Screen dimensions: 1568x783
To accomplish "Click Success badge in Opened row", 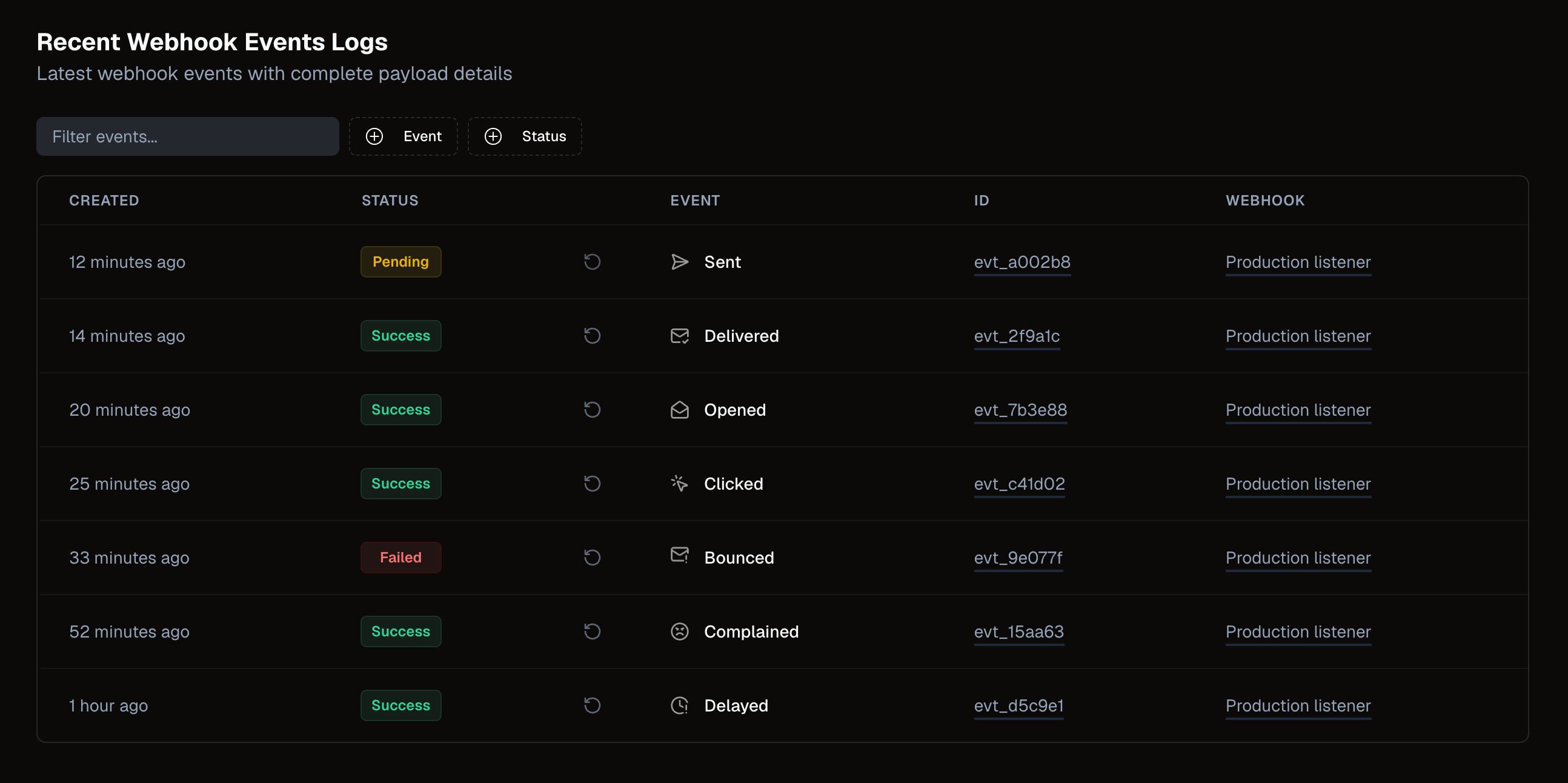I will pyautogui.click(x=400, y=410).
